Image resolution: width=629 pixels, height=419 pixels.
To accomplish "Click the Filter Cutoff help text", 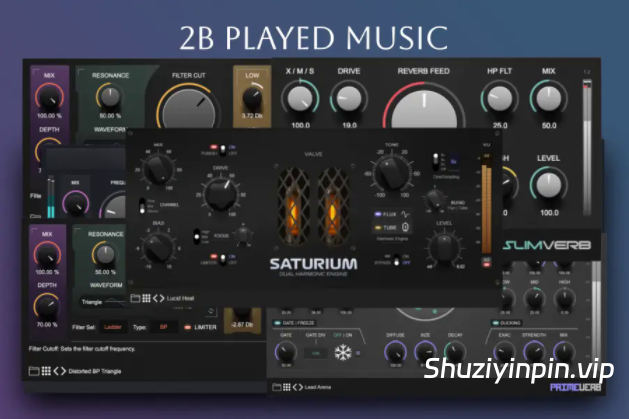I will coord(82,349).
